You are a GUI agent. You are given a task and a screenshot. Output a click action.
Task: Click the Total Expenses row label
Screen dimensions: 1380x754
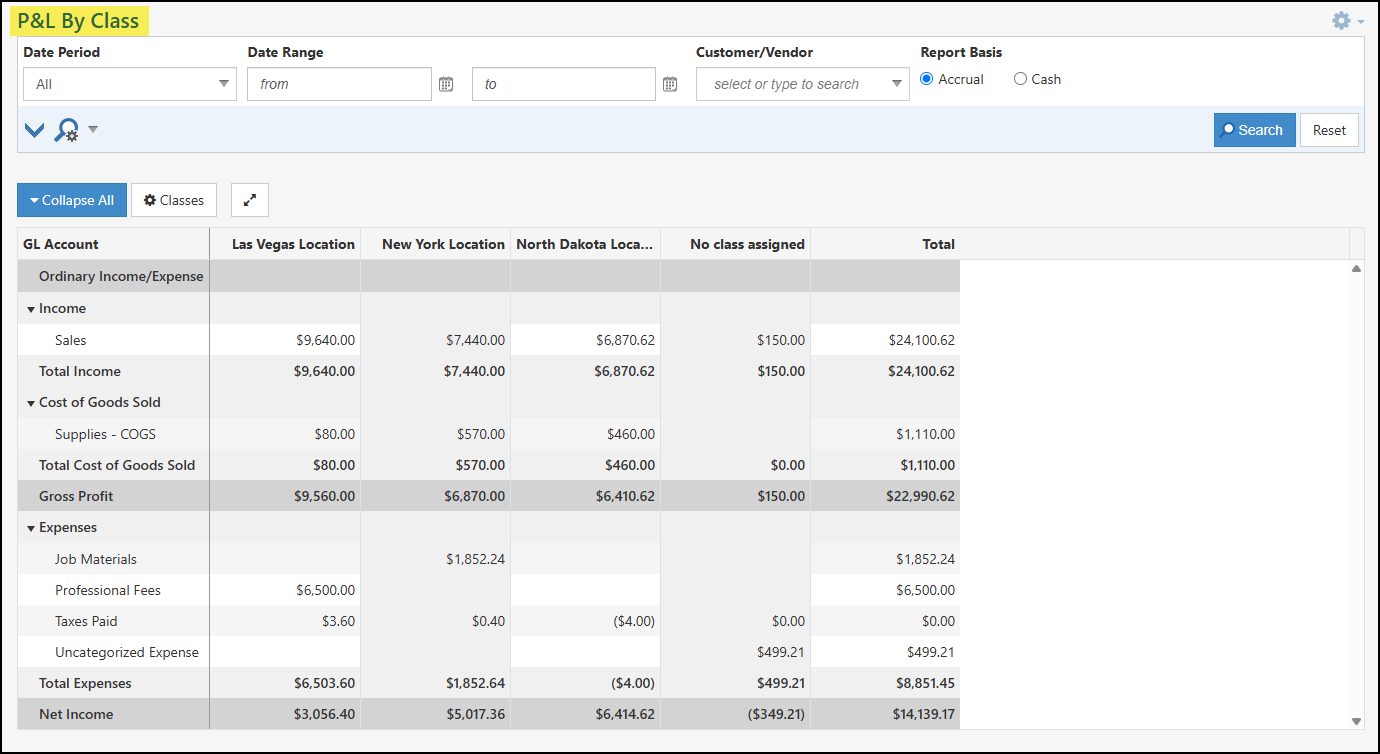coord(85,683)
